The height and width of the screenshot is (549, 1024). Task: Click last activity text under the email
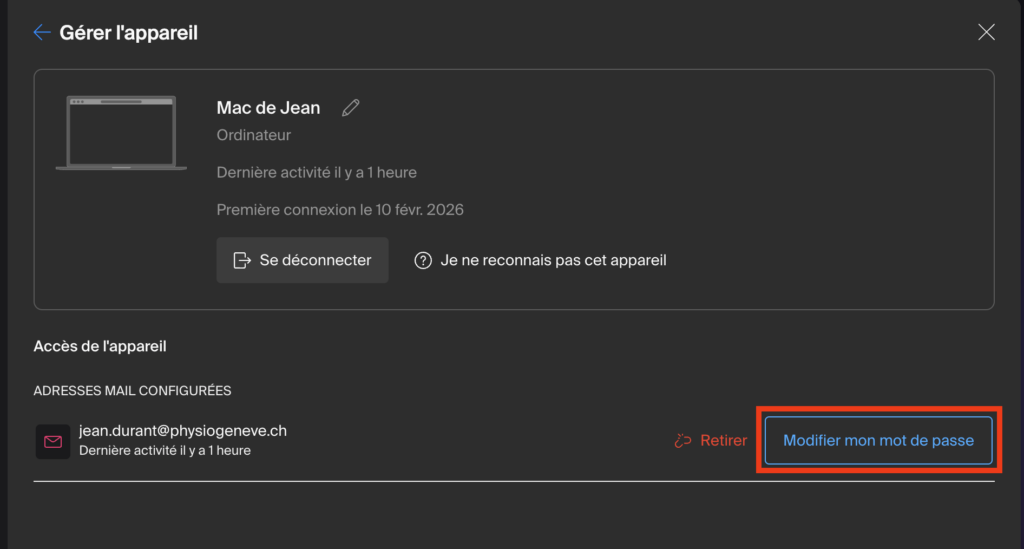165,451
